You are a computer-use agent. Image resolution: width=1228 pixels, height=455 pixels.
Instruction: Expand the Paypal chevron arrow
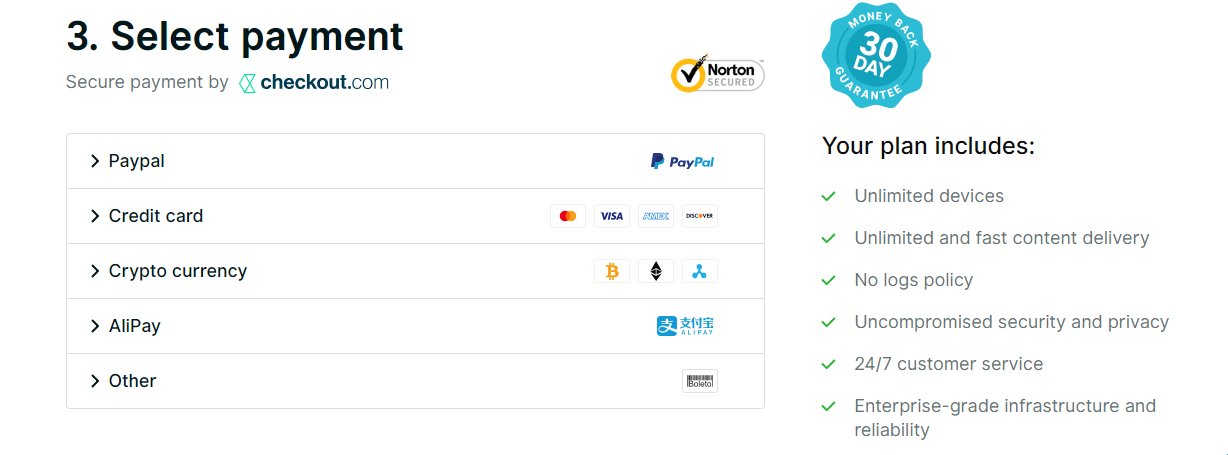click(95, 161)
